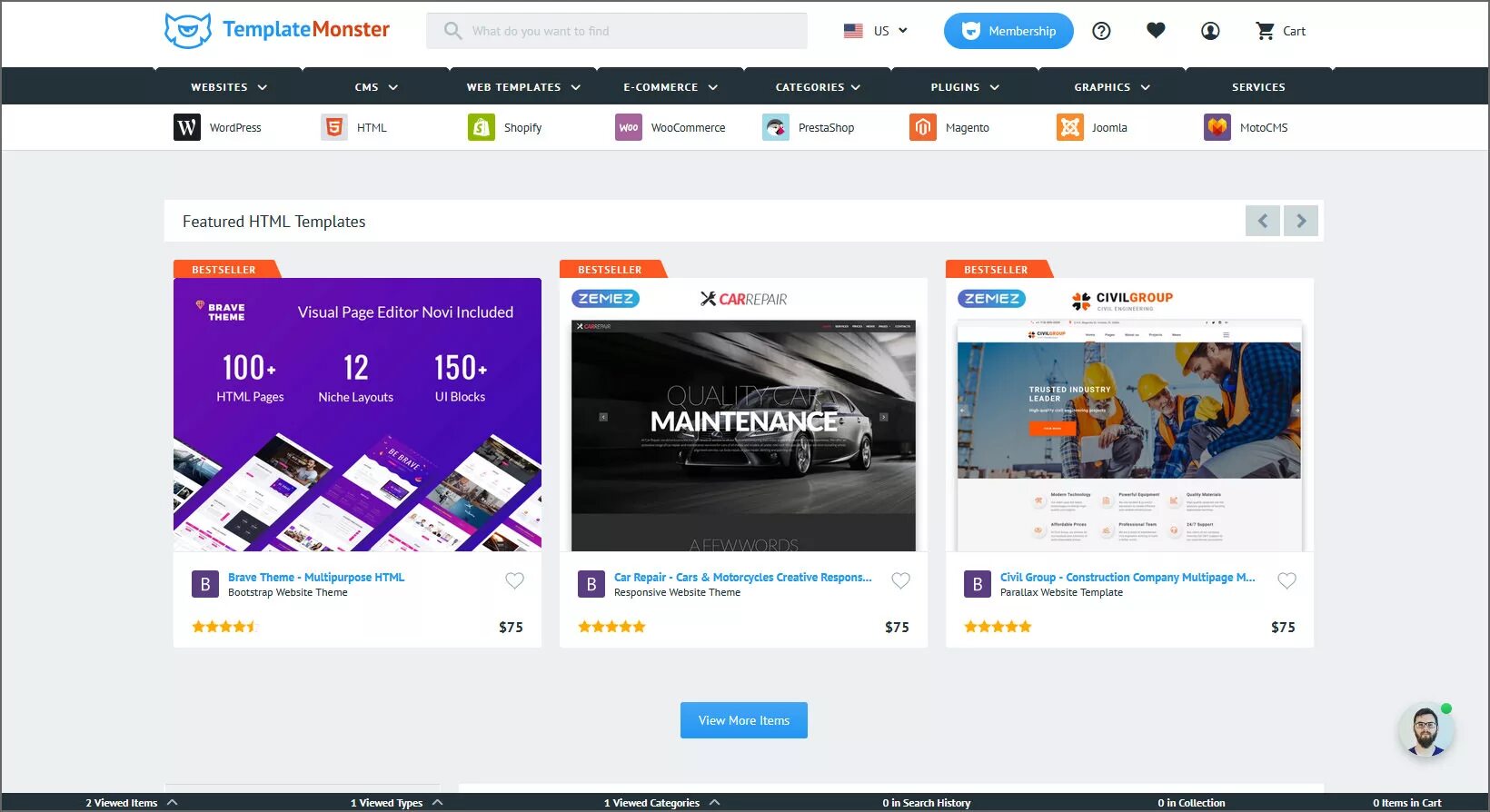Expand the Web Templates menu
The width and height of the screenshot is (1490, 812).
click(x=523, y=87)
